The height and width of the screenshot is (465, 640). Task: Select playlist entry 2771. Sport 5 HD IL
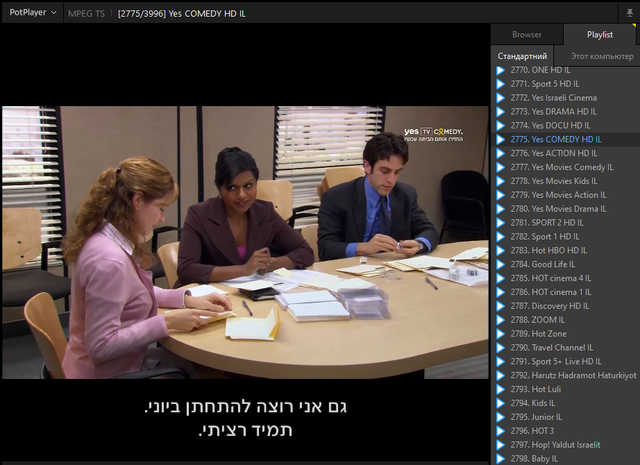[x=566, y=84]
